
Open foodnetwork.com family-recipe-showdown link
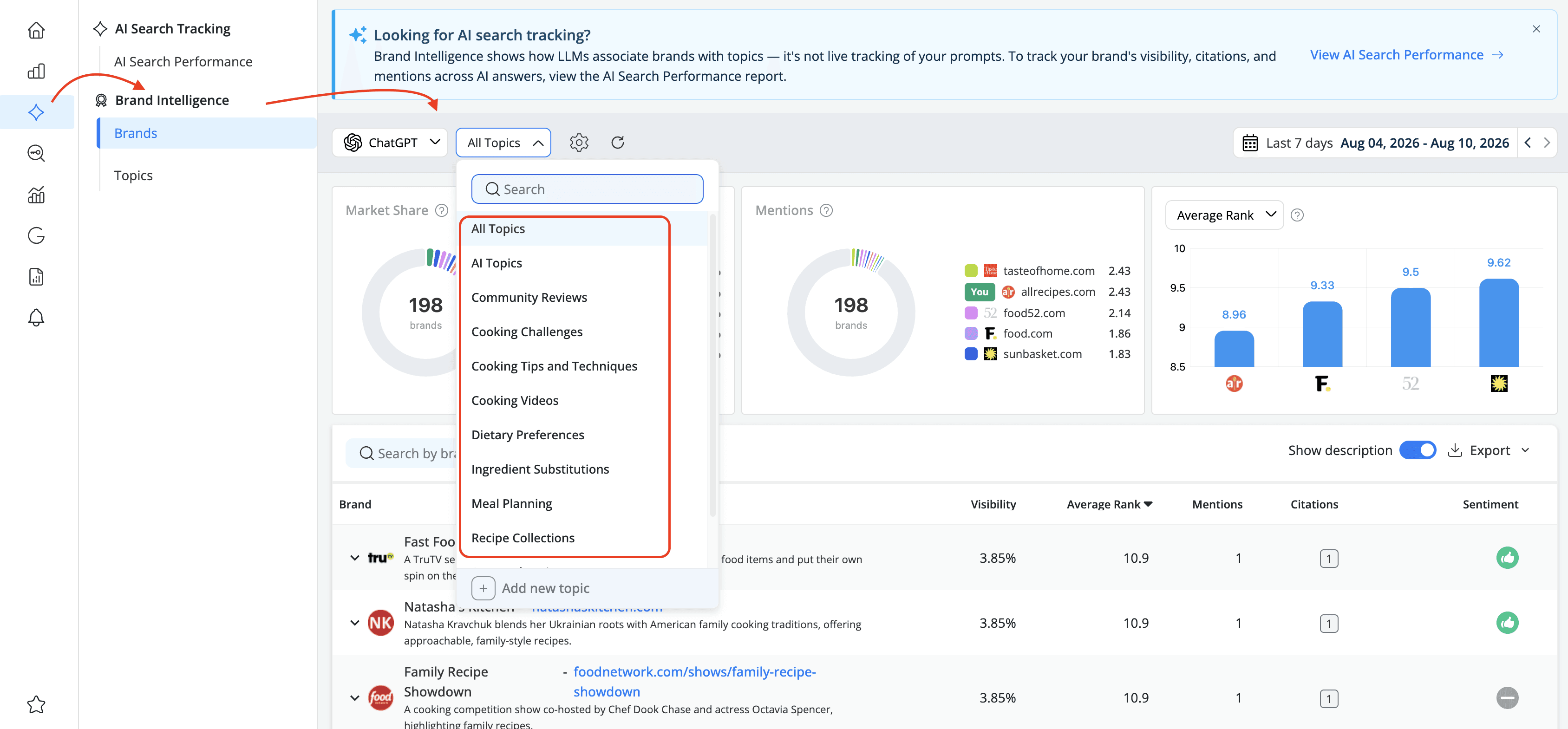[694, 682]
